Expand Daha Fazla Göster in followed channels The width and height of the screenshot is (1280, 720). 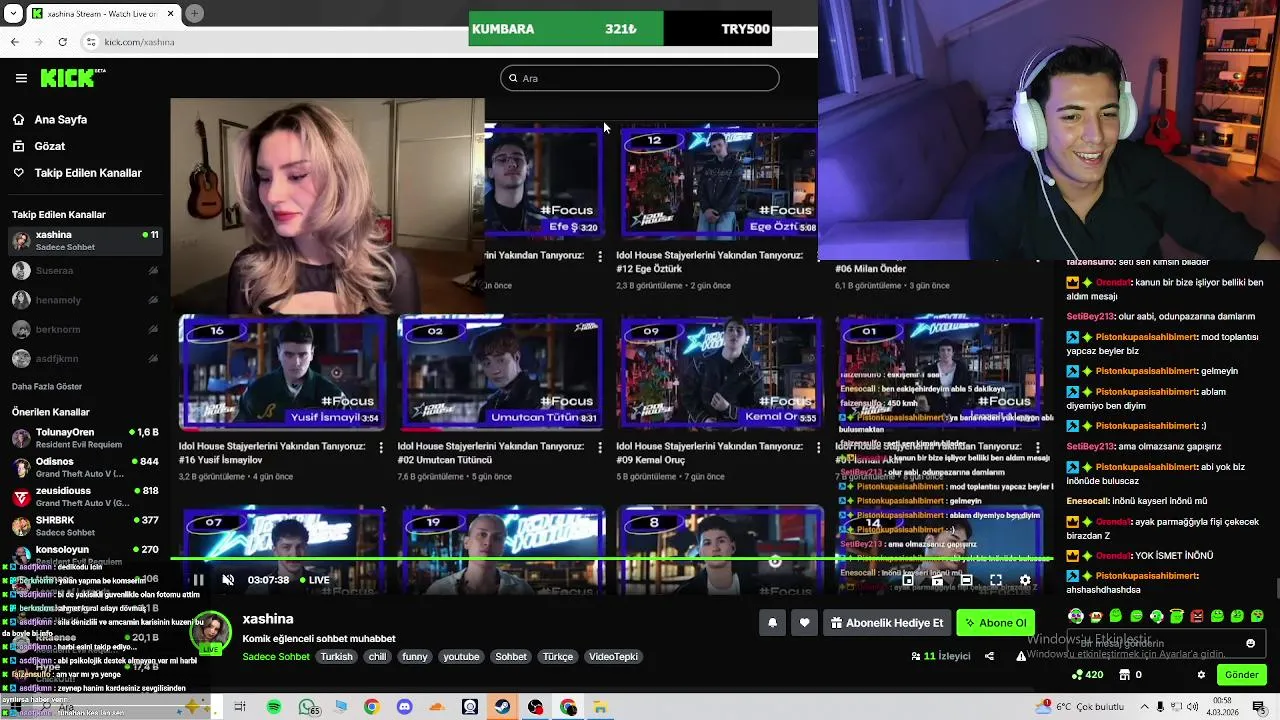[x=47, y=387]
